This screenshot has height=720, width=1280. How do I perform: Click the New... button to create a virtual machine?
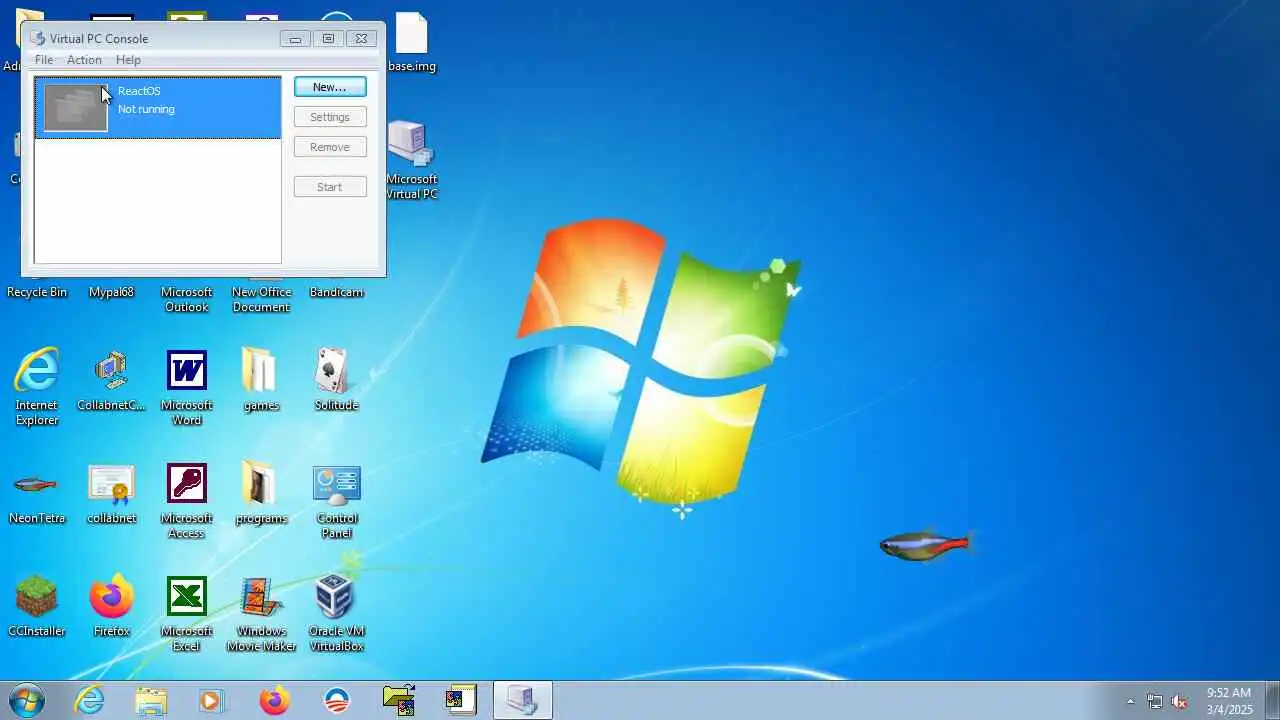(x=330, y=87)
